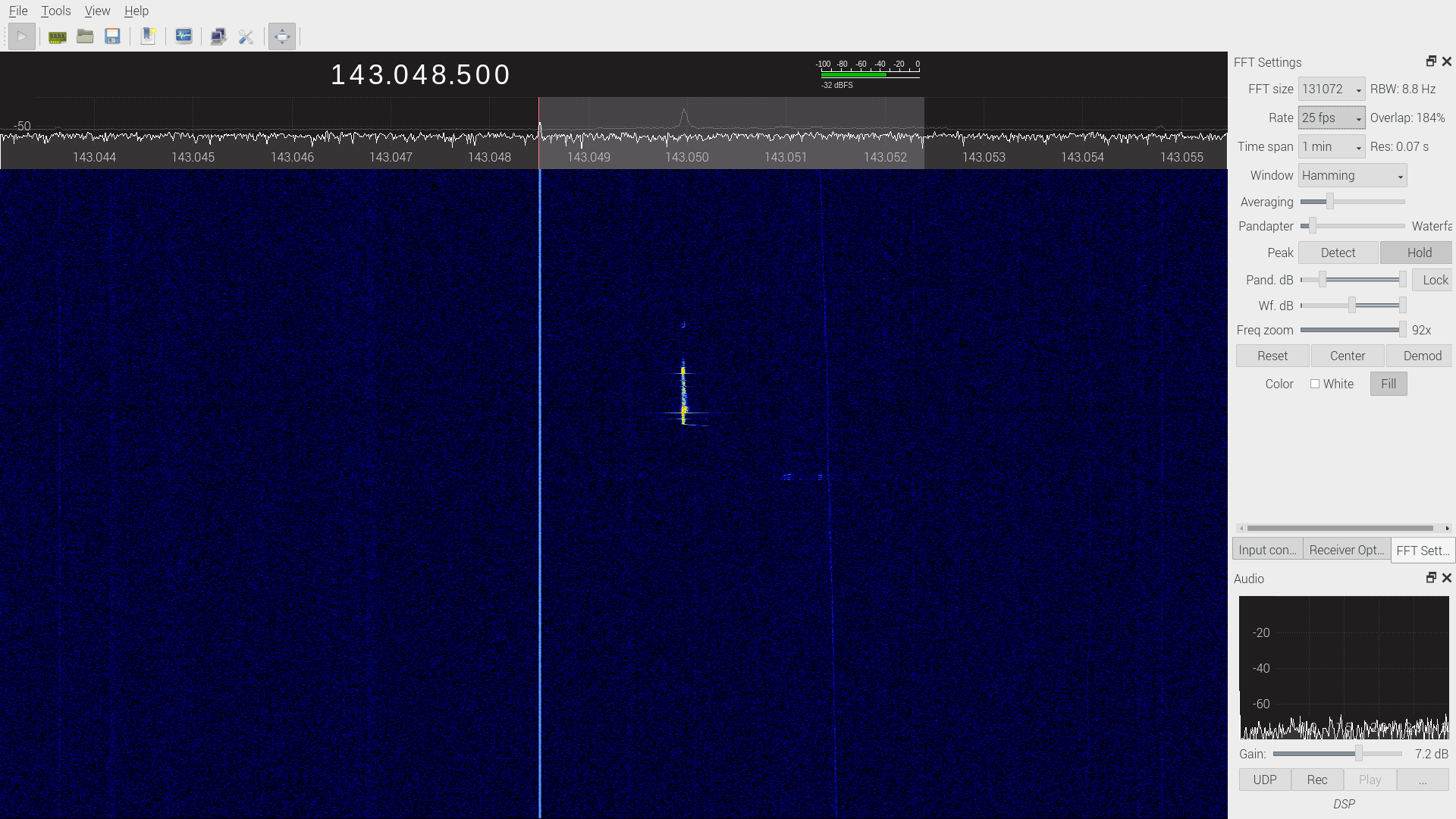This screenshot has height=819, width=1456.
Task: Open the Window function Hamming dropdown
Action: (1353, 175)
